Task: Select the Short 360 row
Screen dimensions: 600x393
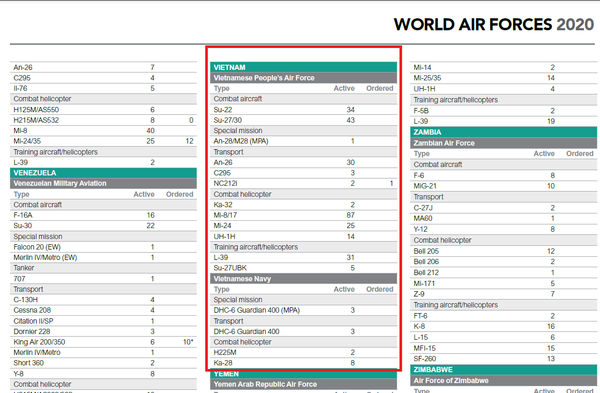Action: click(103, 363)
